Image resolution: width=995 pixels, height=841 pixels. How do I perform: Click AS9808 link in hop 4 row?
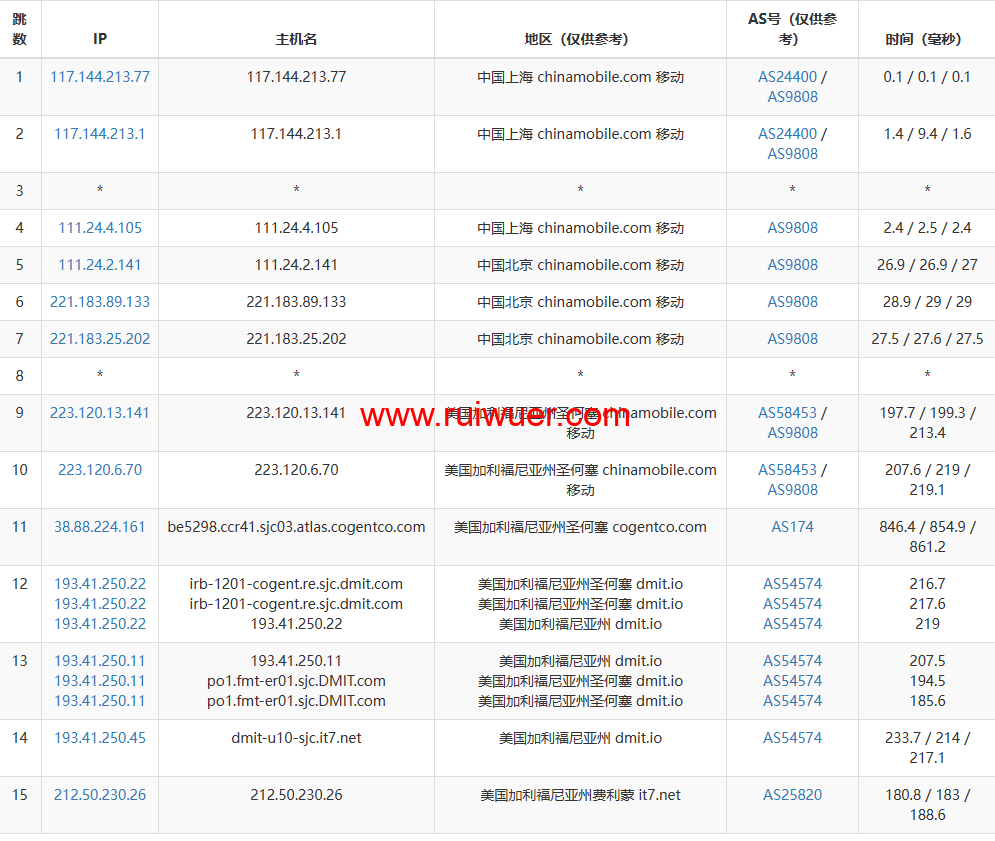(x=792, y=228)
